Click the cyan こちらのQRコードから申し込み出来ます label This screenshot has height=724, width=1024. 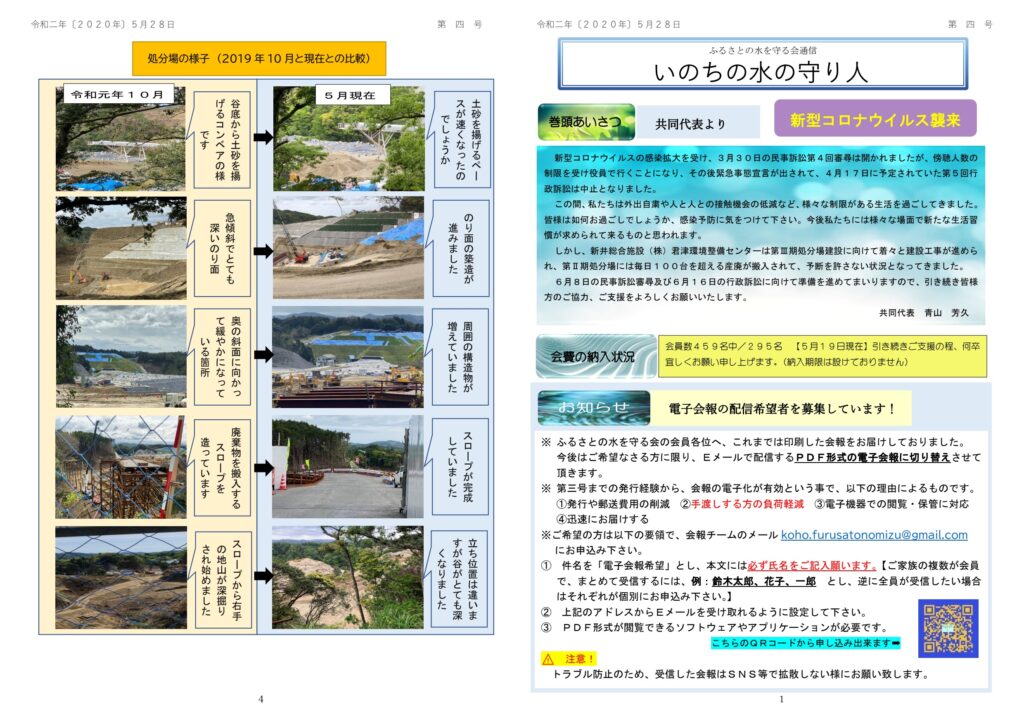[x=805, y=643]
